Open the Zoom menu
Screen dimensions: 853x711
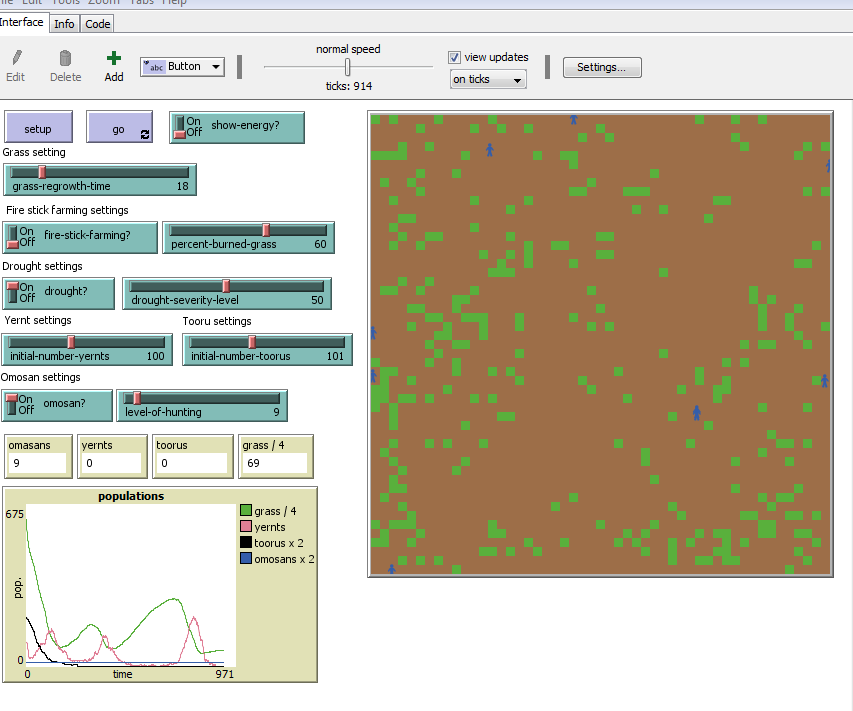click(x=103, y=2)
